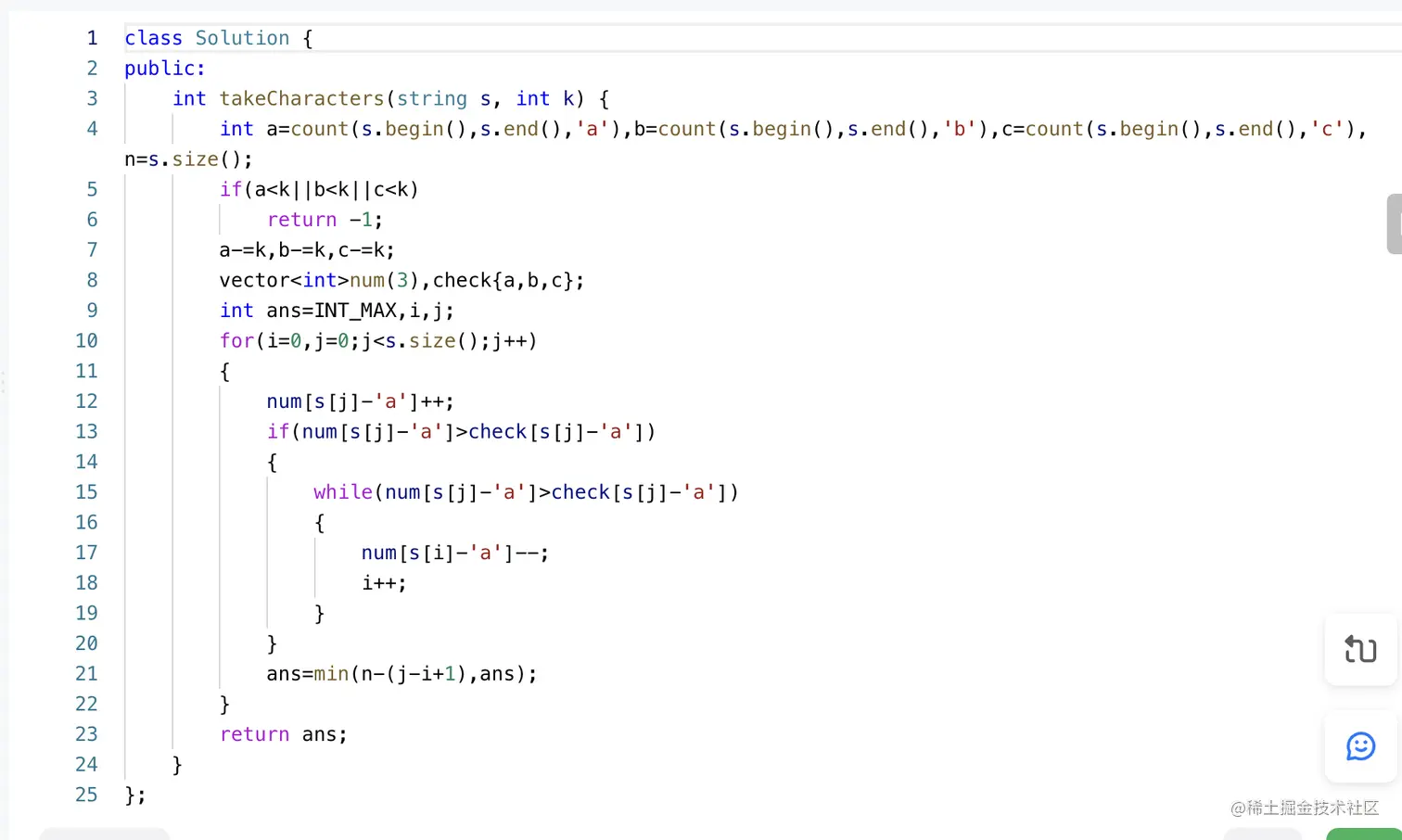Click line number 13
This screenshot has width=1402, height=840.
click(x=86, y=431)
